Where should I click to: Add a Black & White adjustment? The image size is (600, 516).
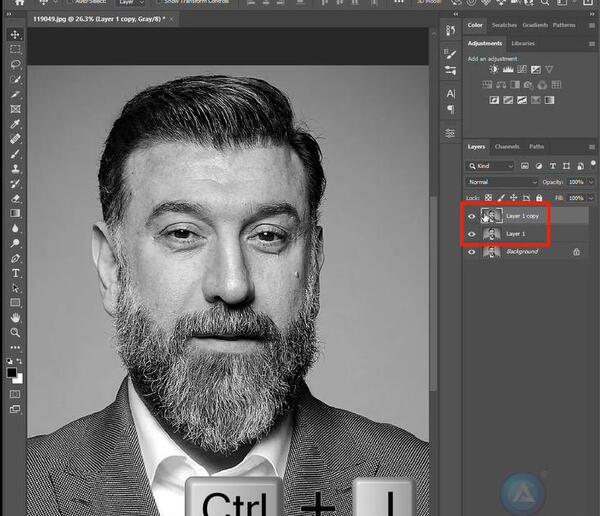pos(515,85)
